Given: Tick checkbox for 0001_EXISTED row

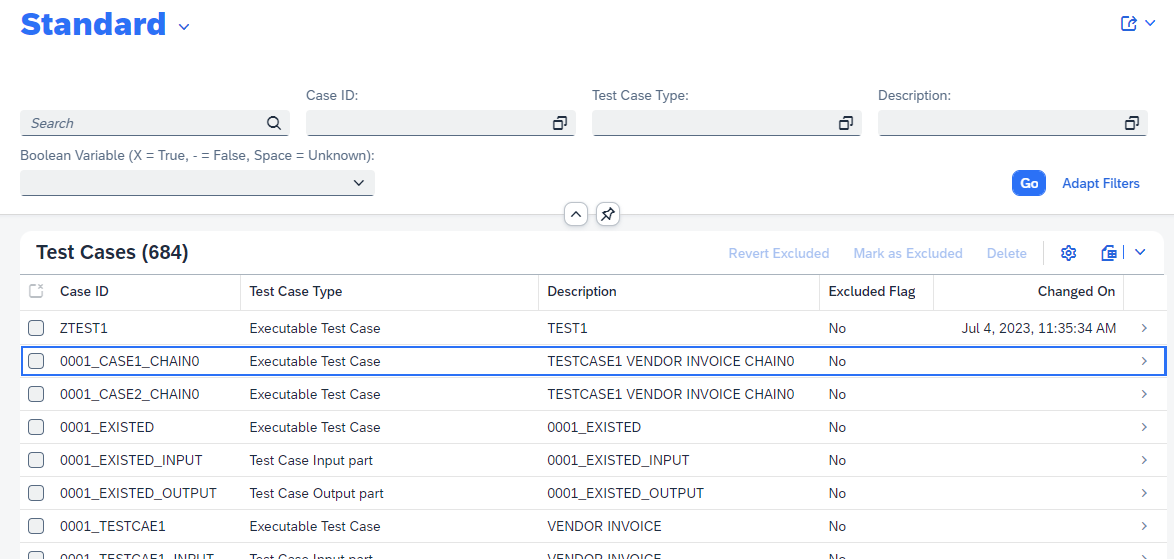Looking at the screenshot, I should point(36,427).
